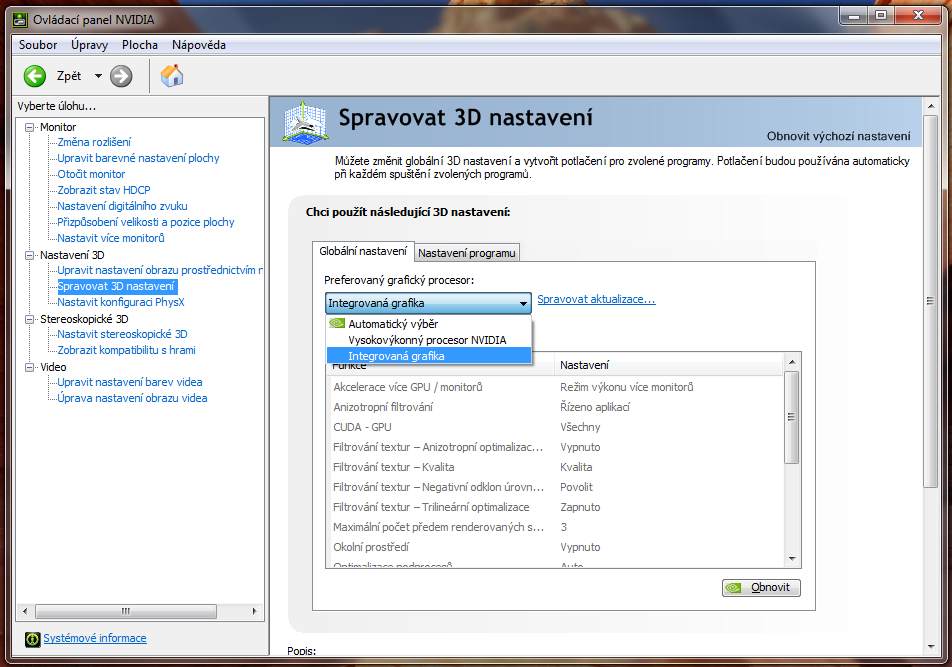Switch to Nastavení programu tab

point(466,253)
